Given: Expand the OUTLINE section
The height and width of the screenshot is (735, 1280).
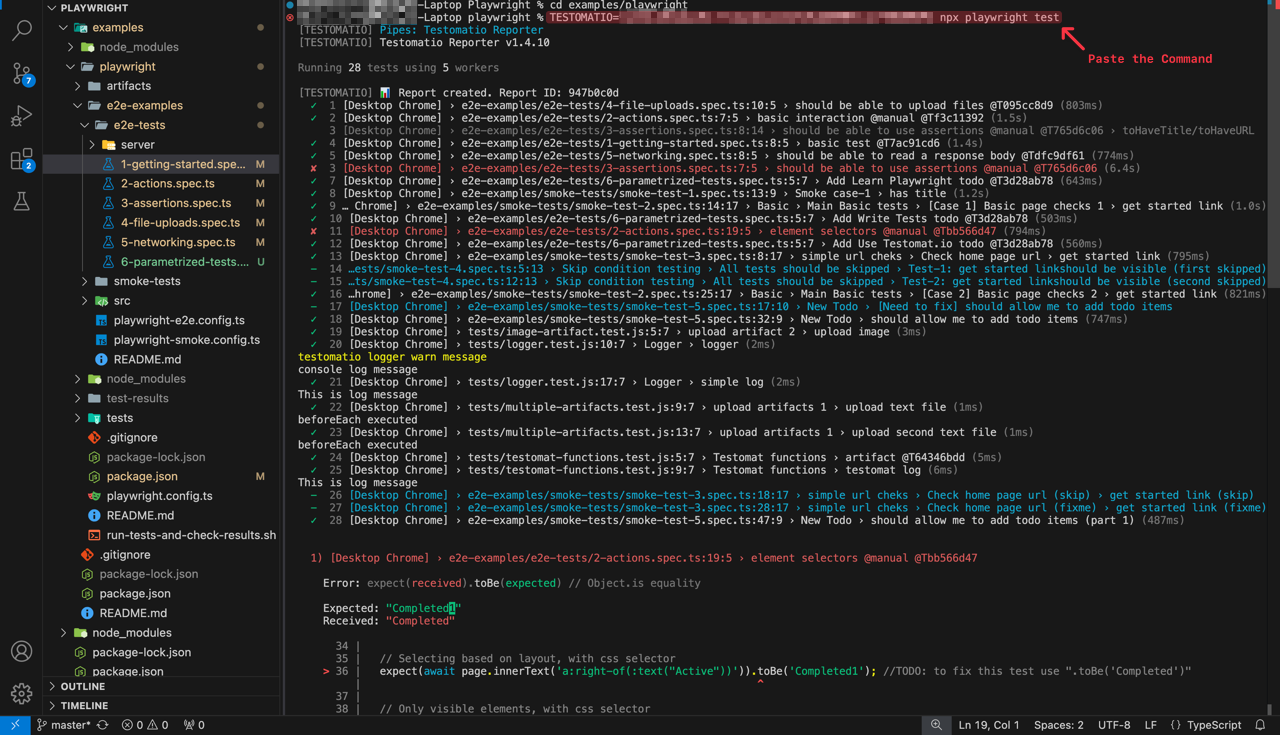Looking at the screenshot, I should [95, 686].
